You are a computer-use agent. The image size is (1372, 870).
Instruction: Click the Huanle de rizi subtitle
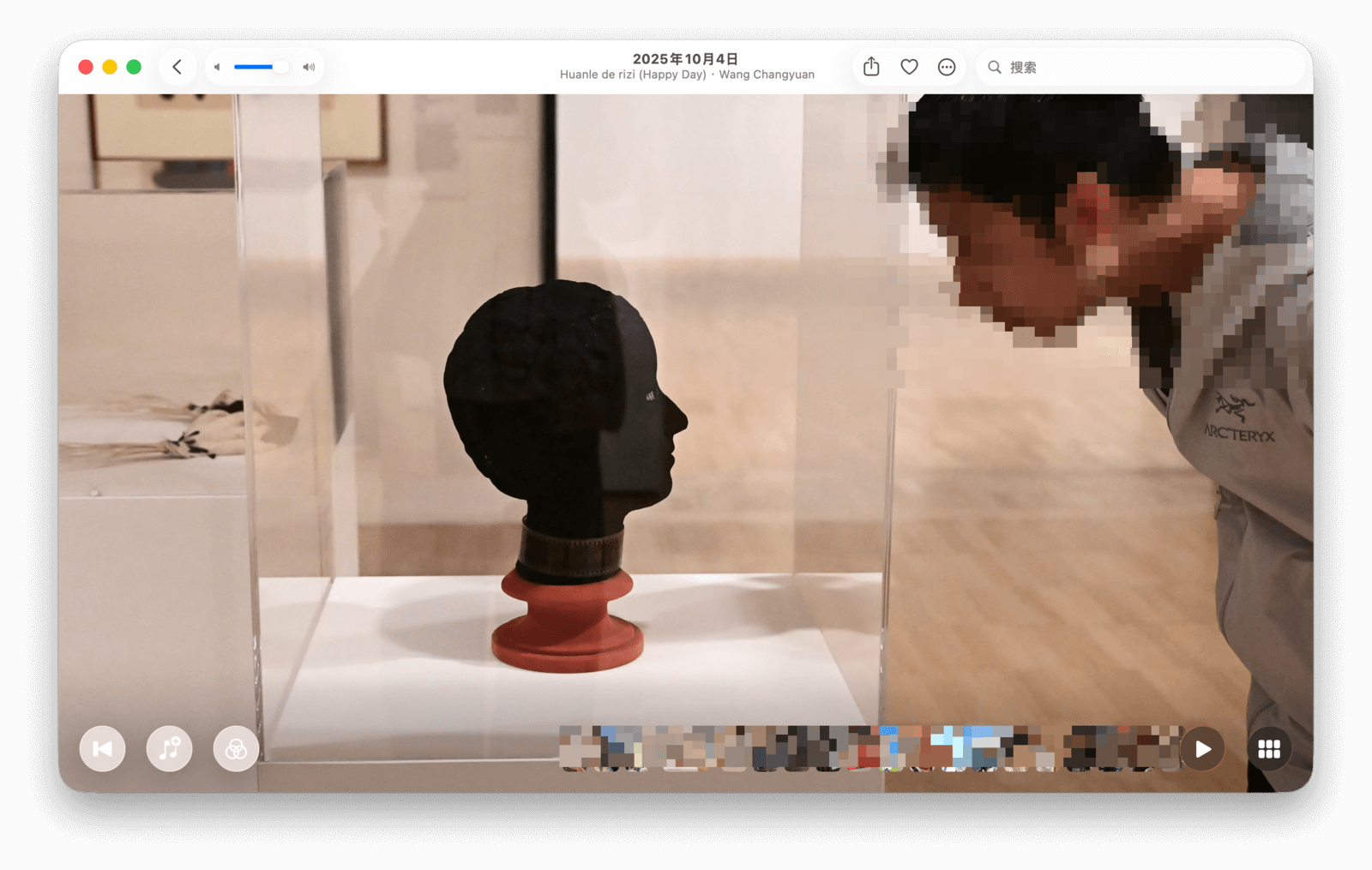point(633,75)
